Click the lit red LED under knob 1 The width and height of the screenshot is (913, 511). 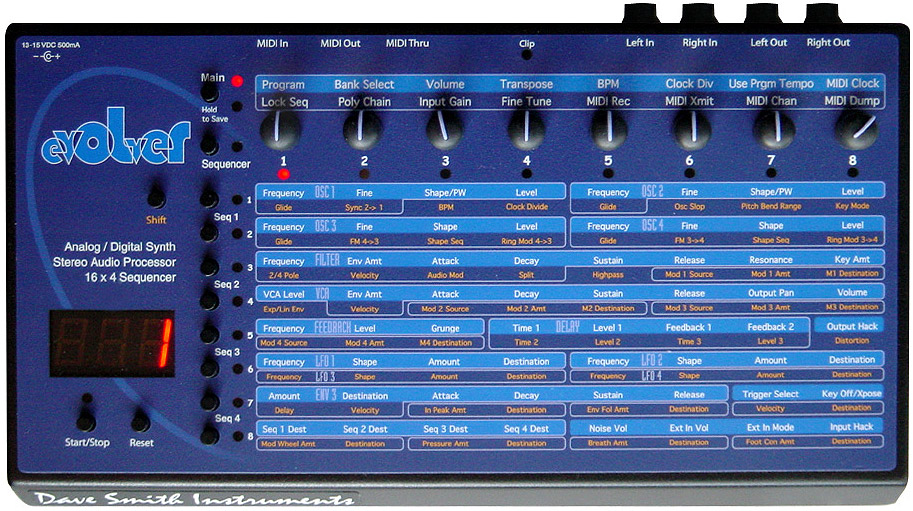[x=284, y=174]
